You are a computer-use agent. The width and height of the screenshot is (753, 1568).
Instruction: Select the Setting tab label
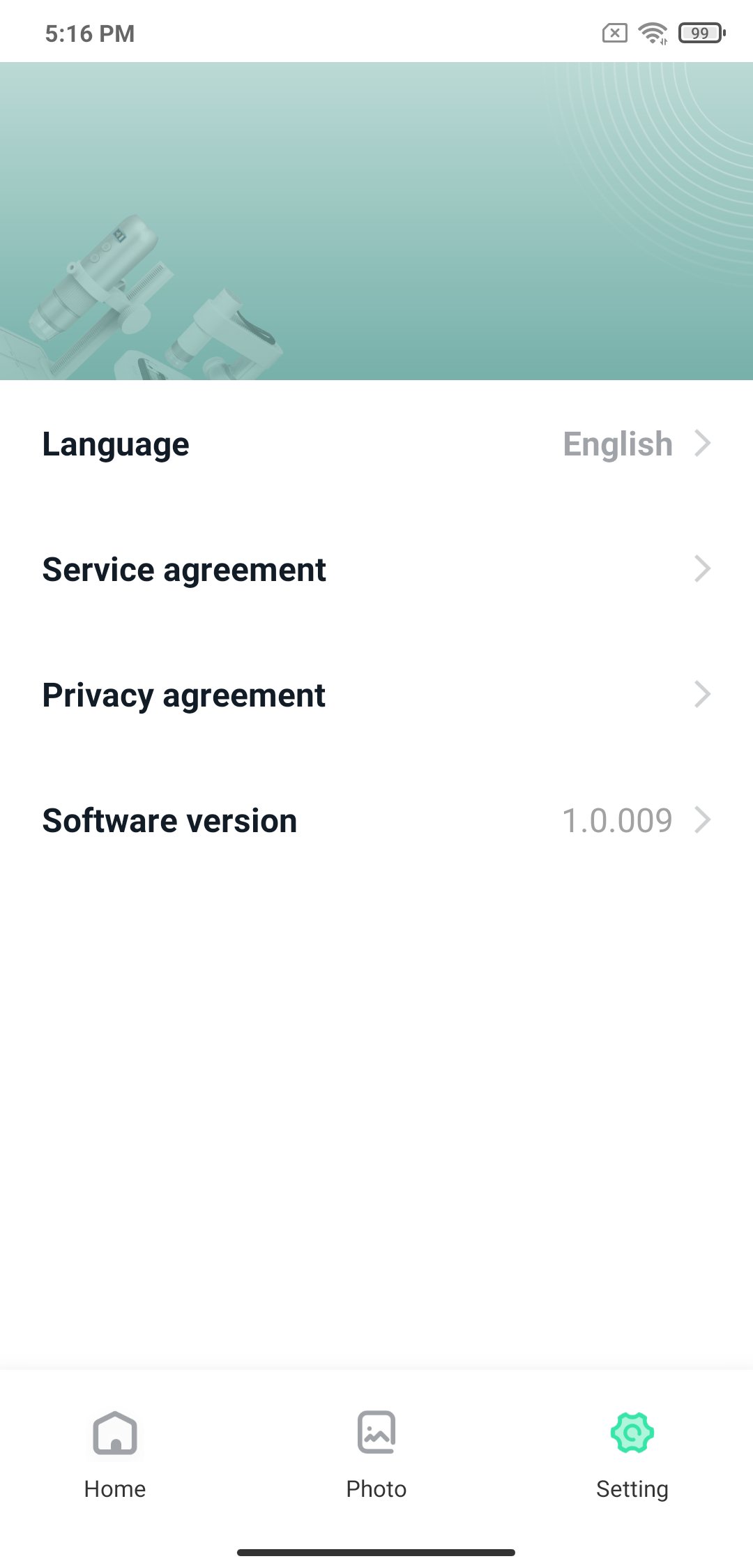click(632, 1489)
